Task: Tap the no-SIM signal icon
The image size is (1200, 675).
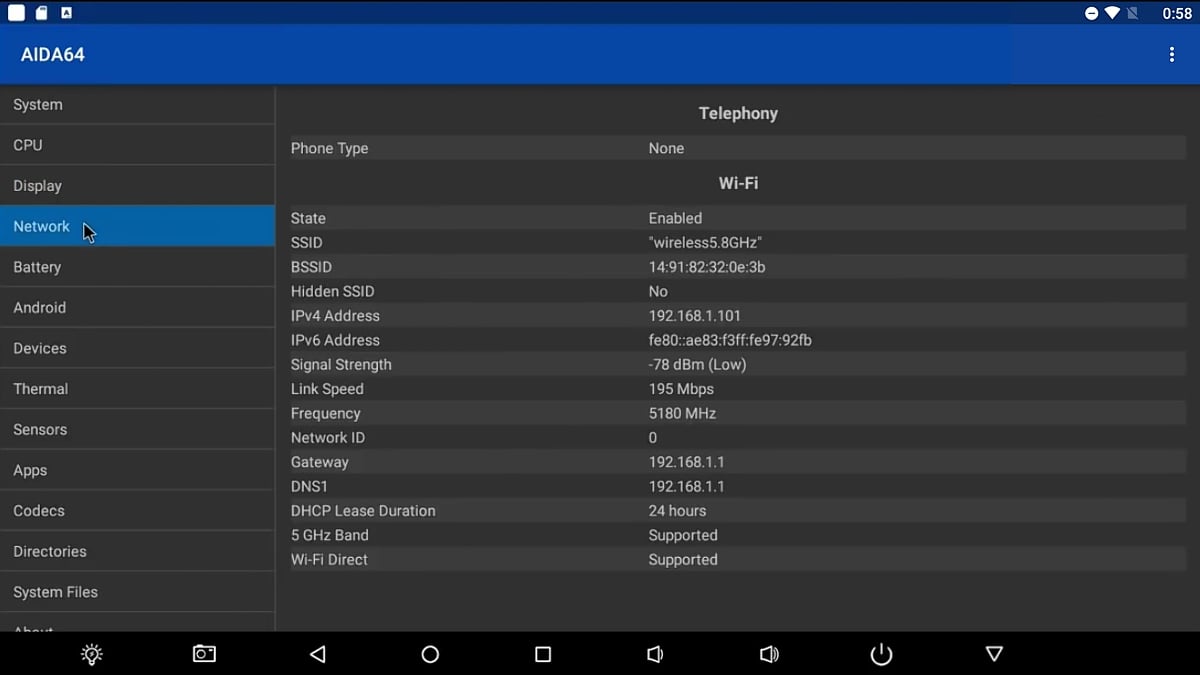Action: pyautogui.click(x=1133, y=13)
